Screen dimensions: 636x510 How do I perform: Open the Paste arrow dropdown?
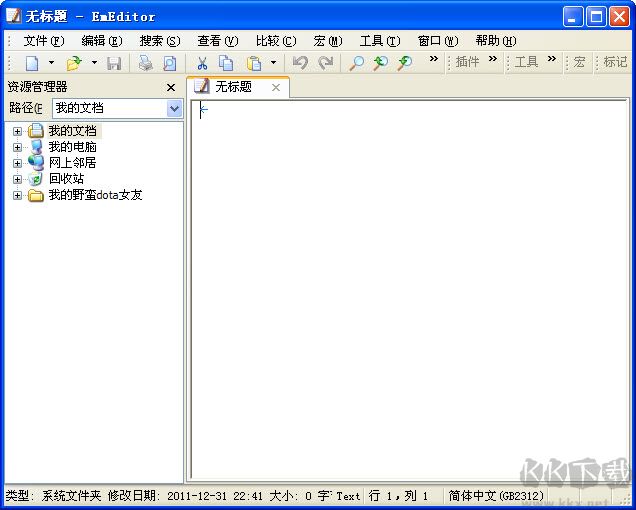(x=273, y=62)
